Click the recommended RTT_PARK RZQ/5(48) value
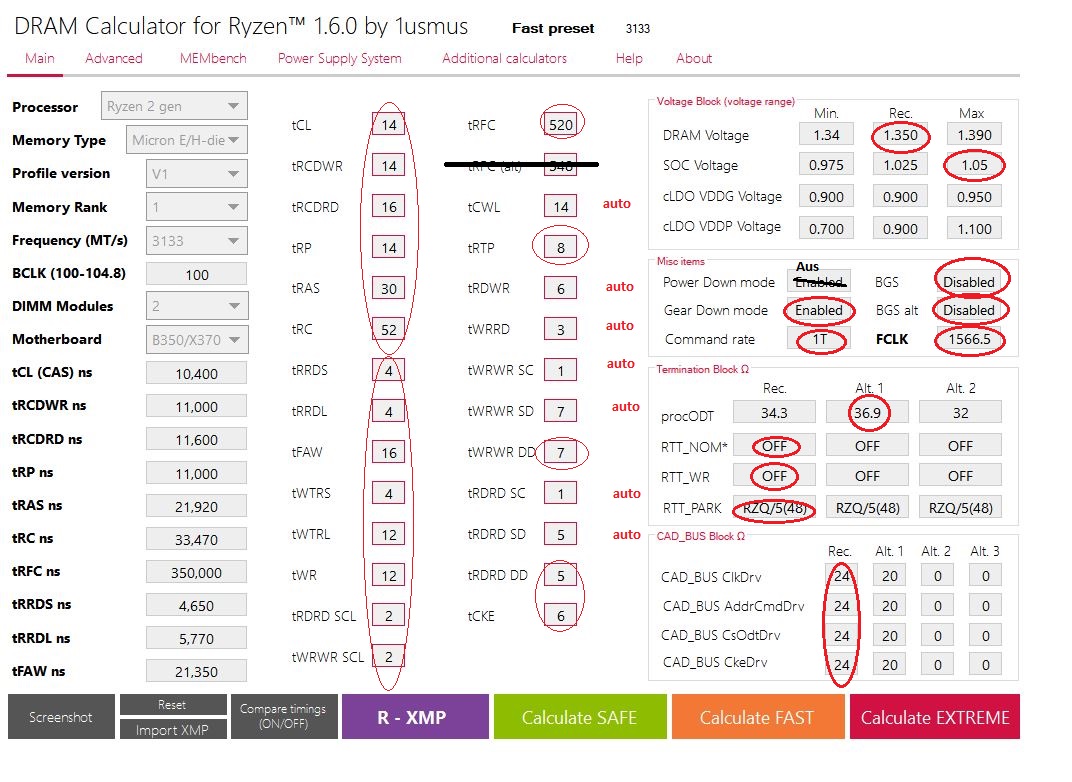Viewport: 1072px width, 782px height. point(774,507)
